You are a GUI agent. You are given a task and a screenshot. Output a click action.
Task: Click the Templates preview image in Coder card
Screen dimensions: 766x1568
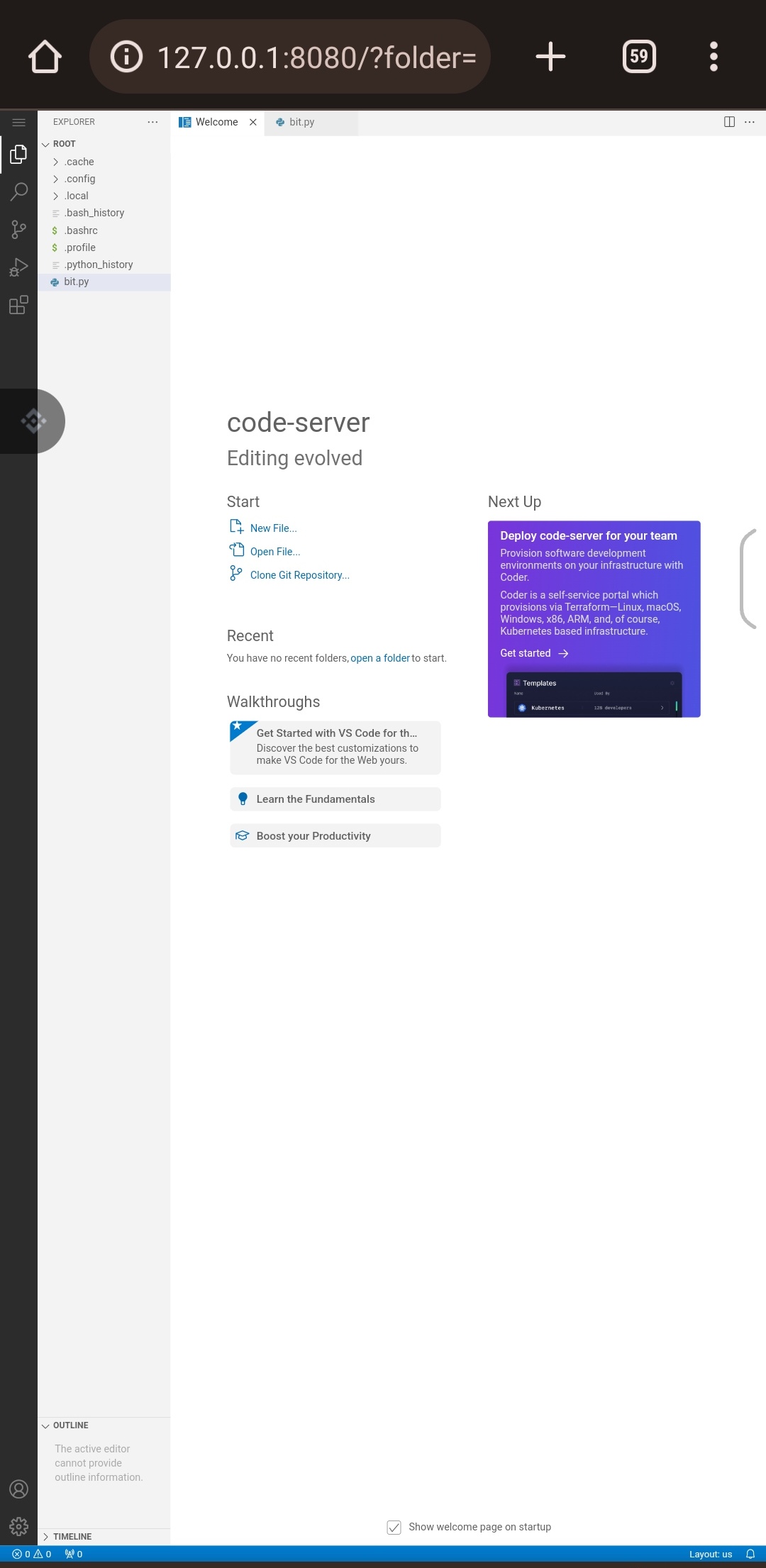pyautogui.click(x=594, y=694)
